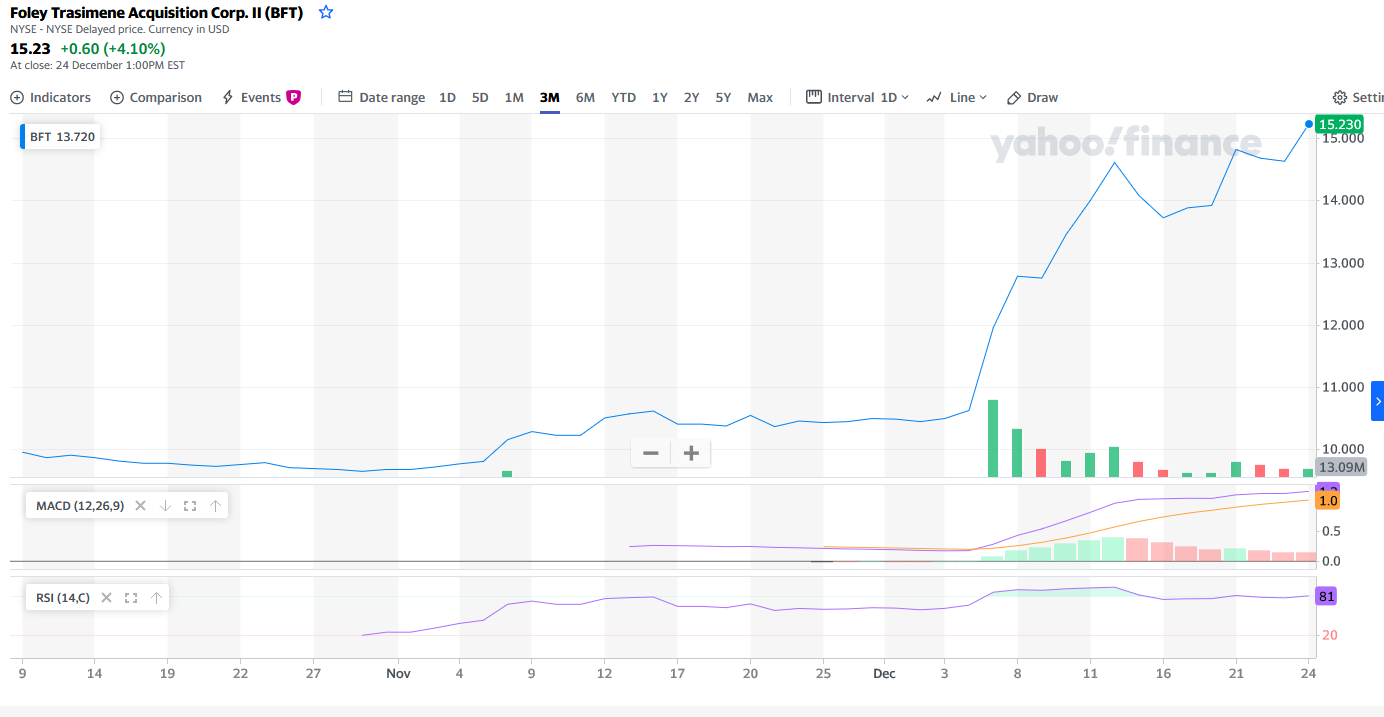
Task: Click the Foley Trasimene Acquisition Corp. II title
Action: point(156,12)
